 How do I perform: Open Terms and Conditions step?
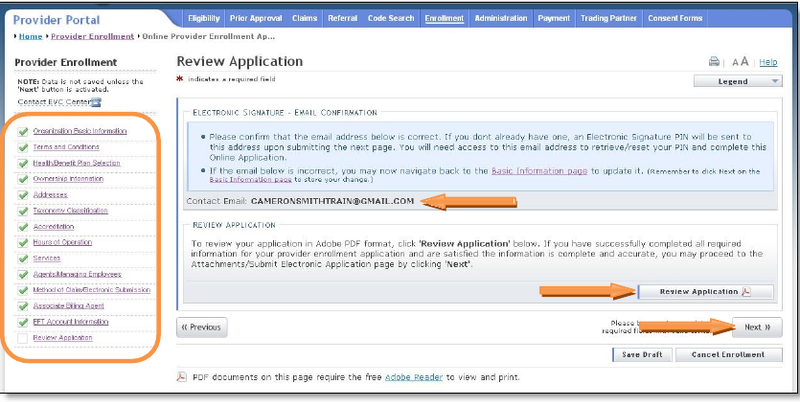(x=66, y=147)
